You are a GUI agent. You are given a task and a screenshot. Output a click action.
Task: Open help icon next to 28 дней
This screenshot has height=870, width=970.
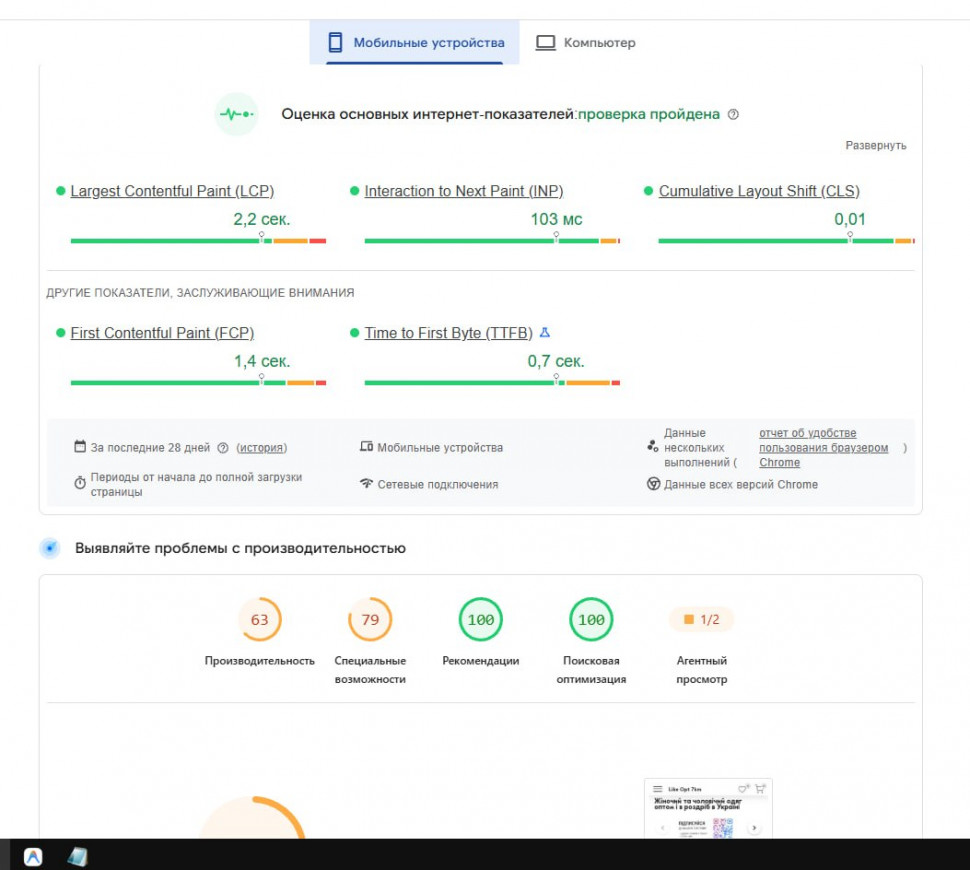pyautogui.click(x=223, y=447)
